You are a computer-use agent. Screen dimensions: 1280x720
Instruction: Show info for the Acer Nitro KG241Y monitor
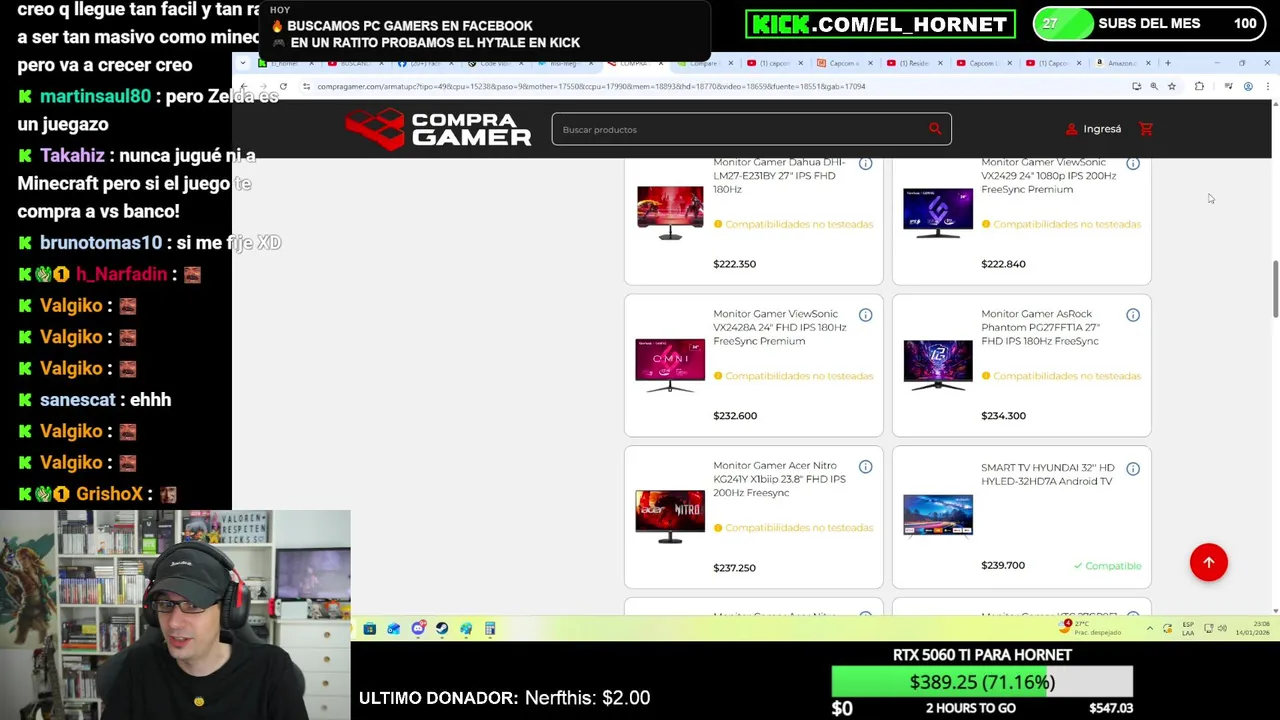(865, 467)
